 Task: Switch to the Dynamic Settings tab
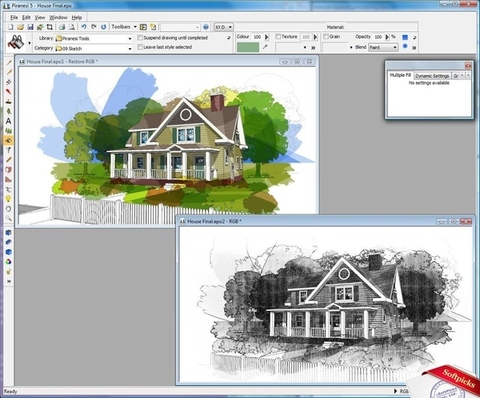pos(432,76)
